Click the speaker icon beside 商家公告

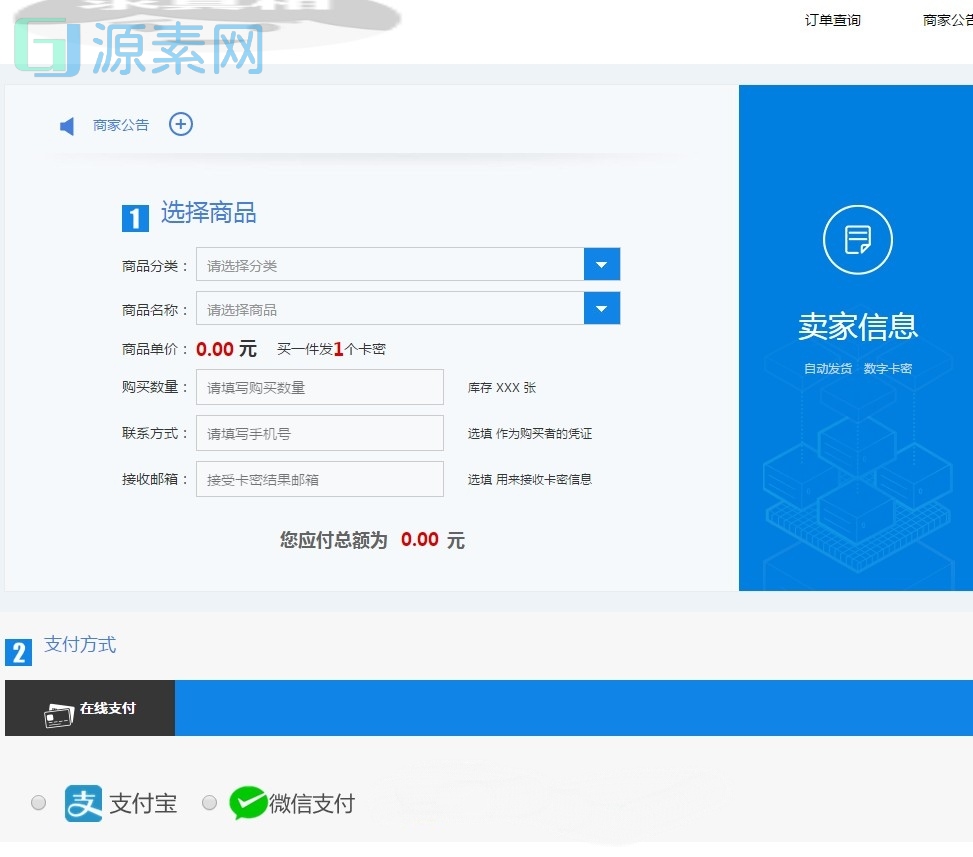pos(66,125)
